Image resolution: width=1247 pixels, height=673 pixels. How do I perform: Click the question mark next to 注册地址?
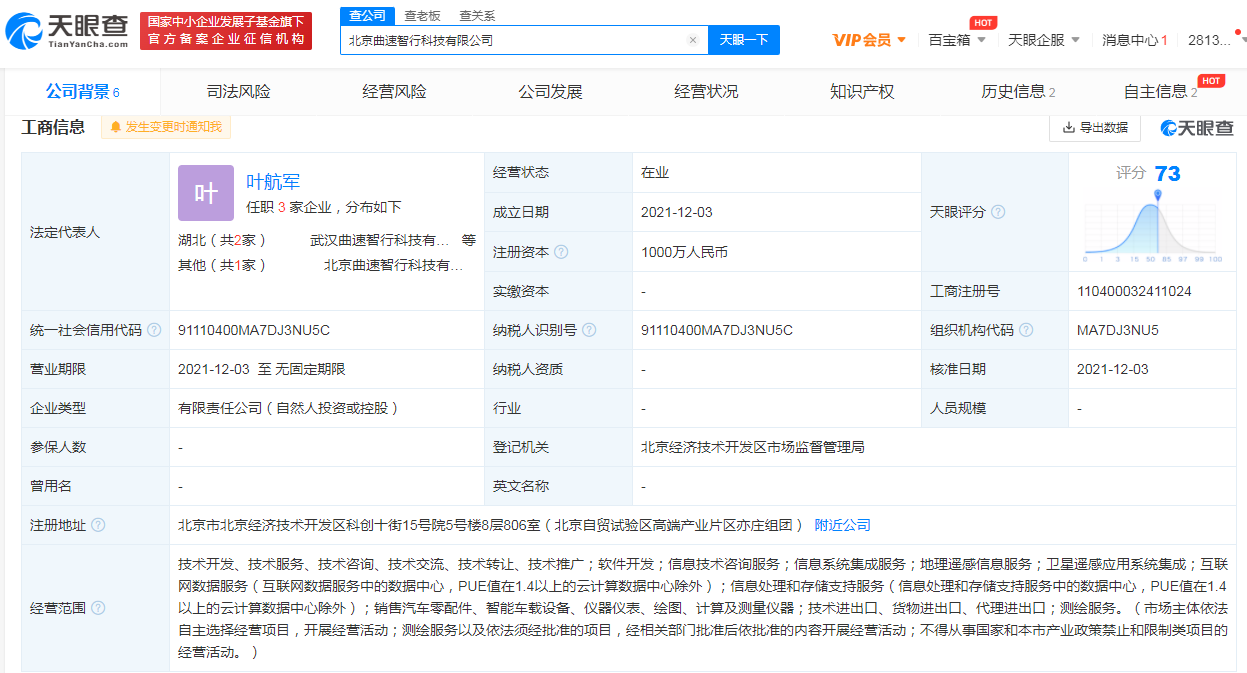(98, 525)
